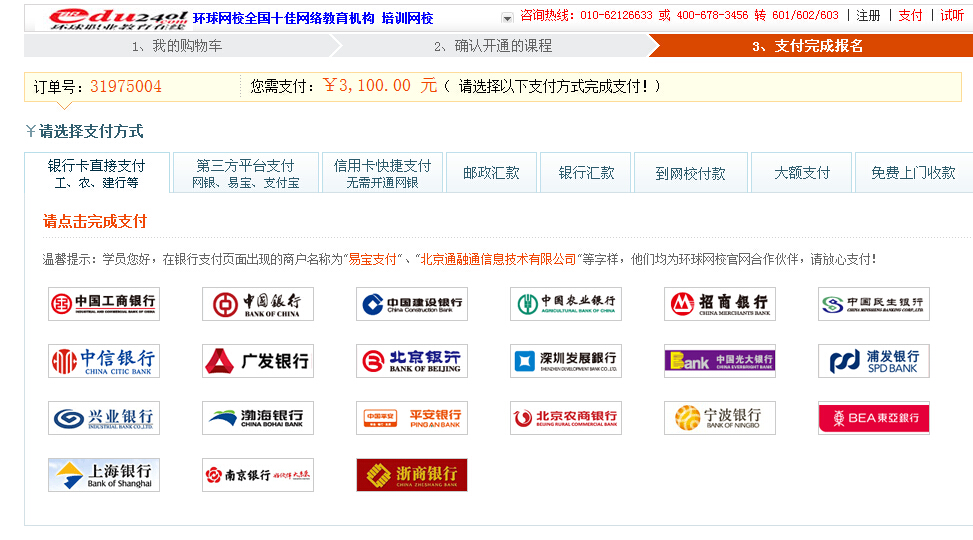
Task: Choose Bank of Ningbo logo
Action: pos(719,418)
